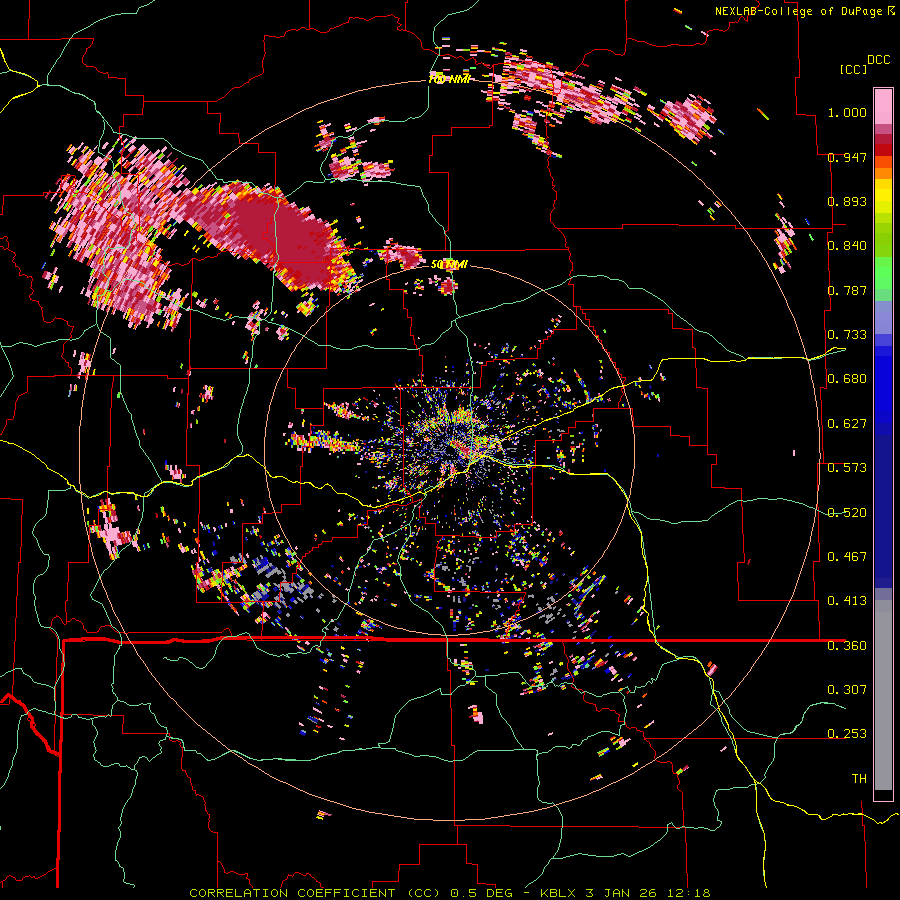Click the 50 NMI range ring label
The width and height of the screenshot is (900, 900).
click(449, 265)
